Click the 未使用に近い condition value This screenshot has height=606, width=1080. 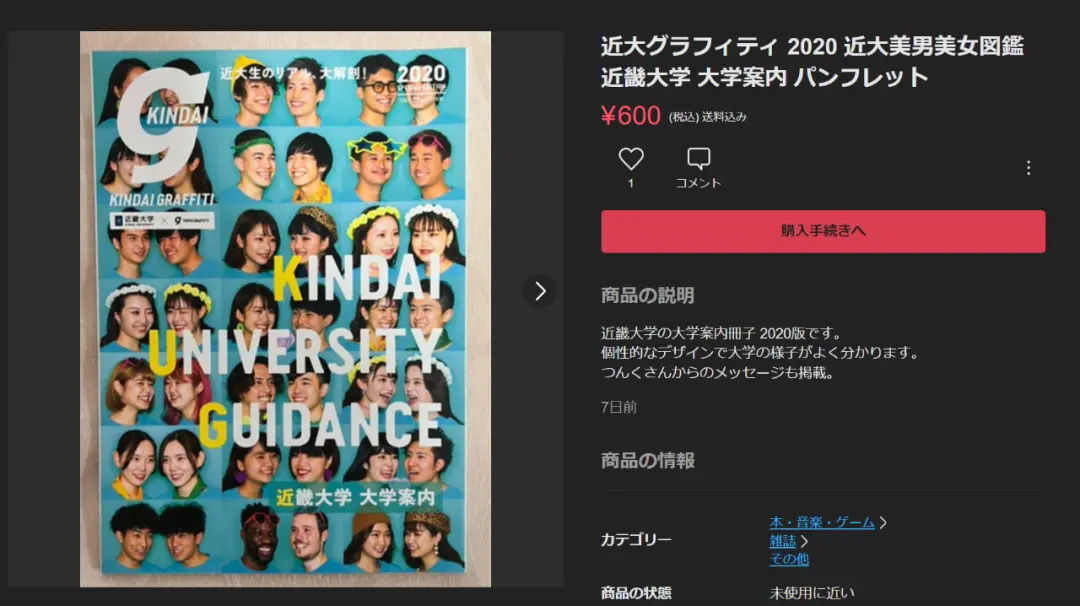click(811, 593)
